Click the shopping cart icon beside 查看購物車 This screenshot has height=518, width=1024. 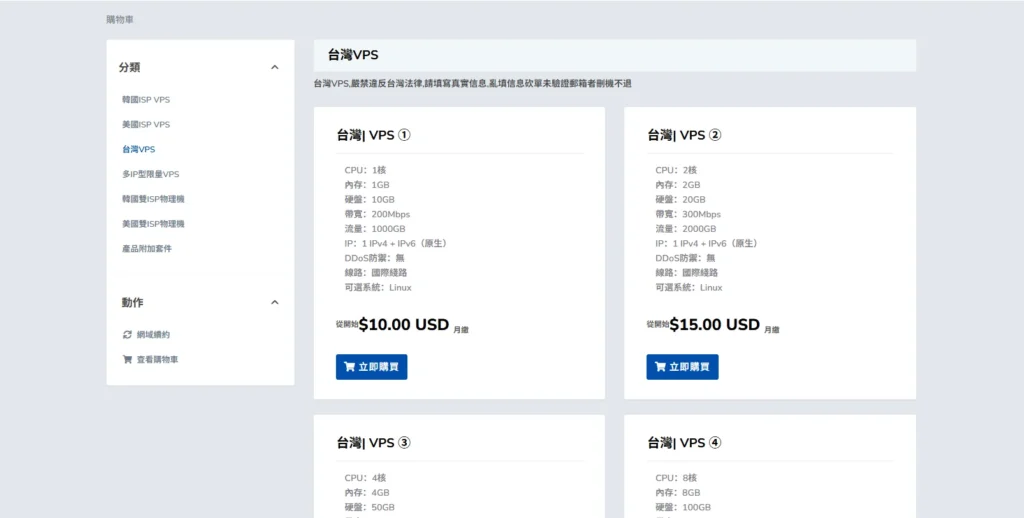point(127,359)
